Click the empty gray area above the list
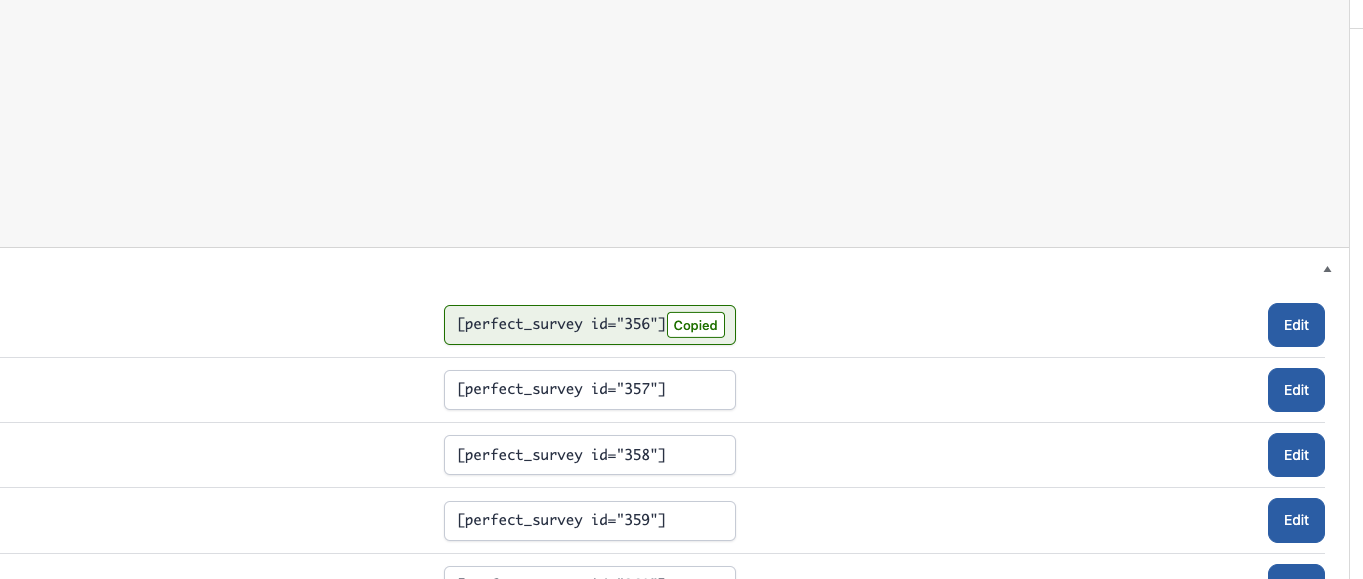Image resolution: width=1363 pixels, height=579 pixels. pos(674,123)
